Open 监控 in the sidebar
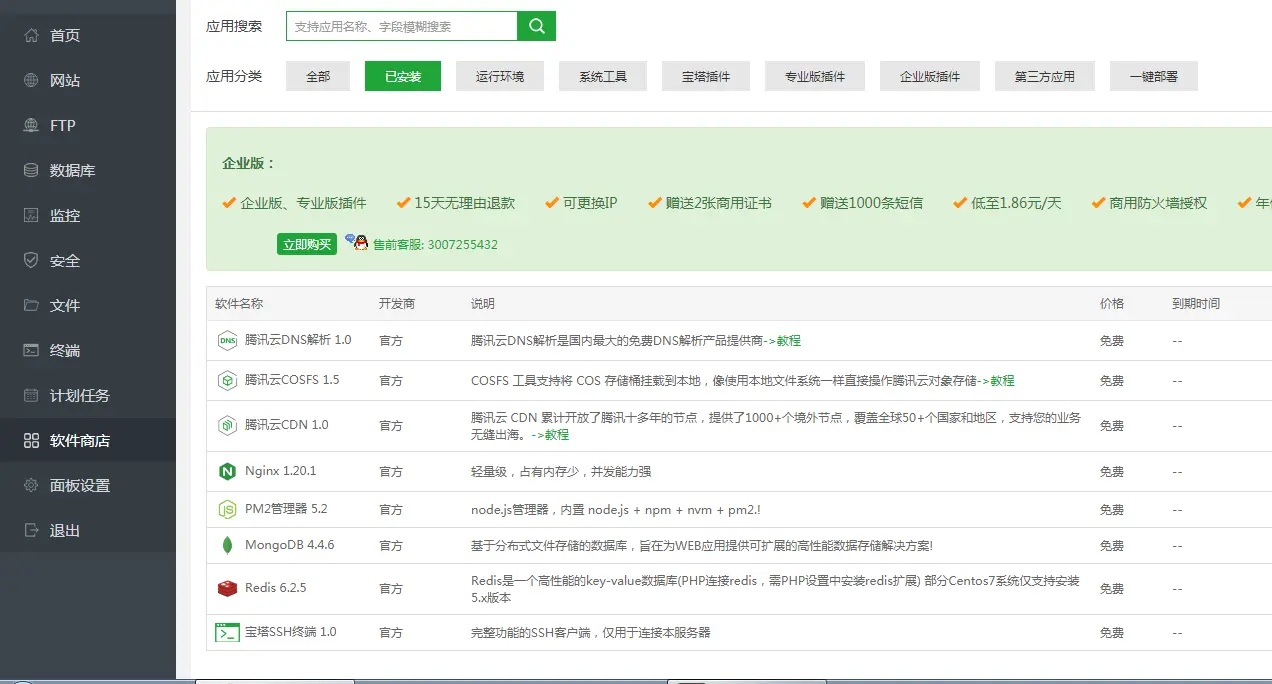 (x=88, y=215)
